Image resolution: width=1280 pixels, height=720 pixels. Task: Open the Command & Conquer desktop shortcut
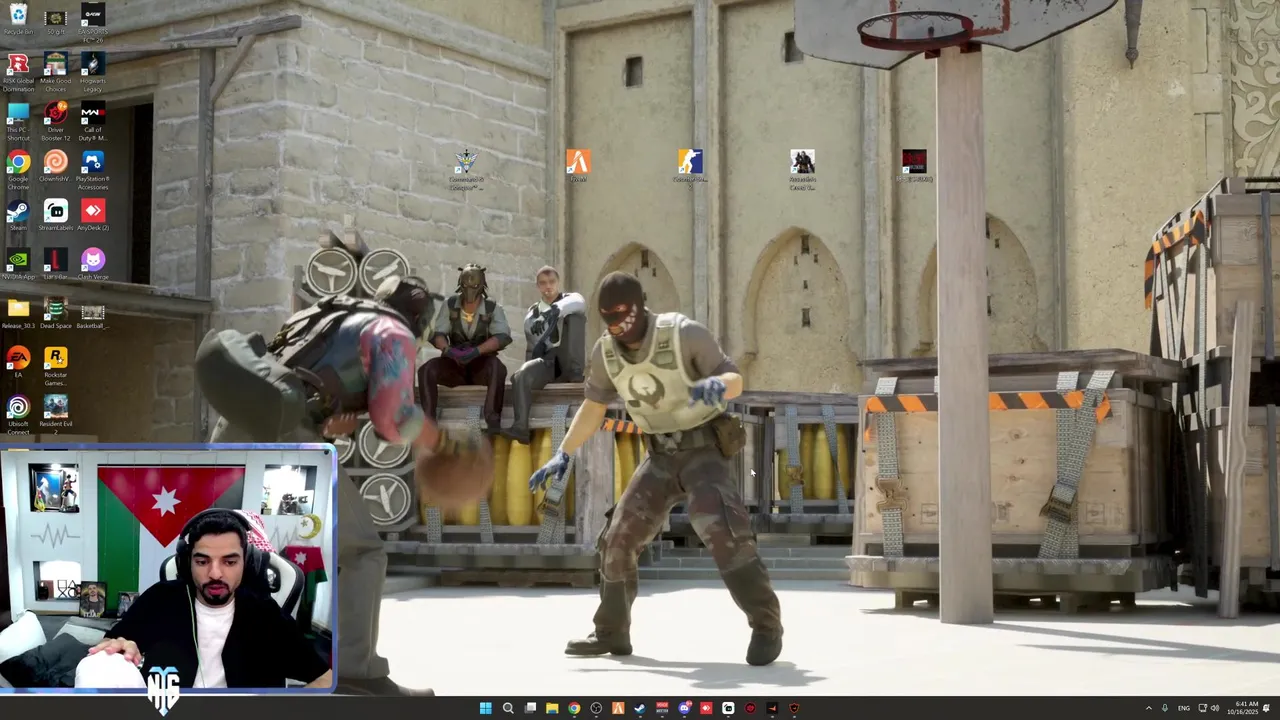pyautogui.click(x=466, y=169)
